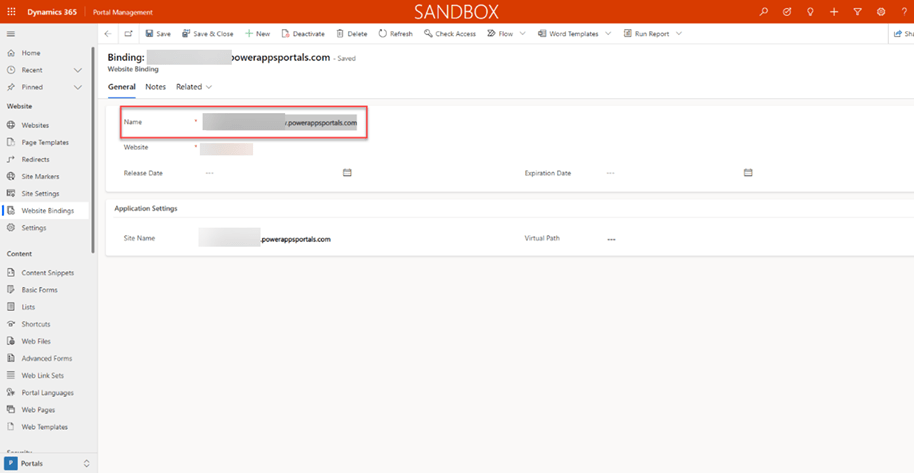This screenshot has width=914, height=473.
Task: Click the Deactivate button
Action: (x=302, y=34)
